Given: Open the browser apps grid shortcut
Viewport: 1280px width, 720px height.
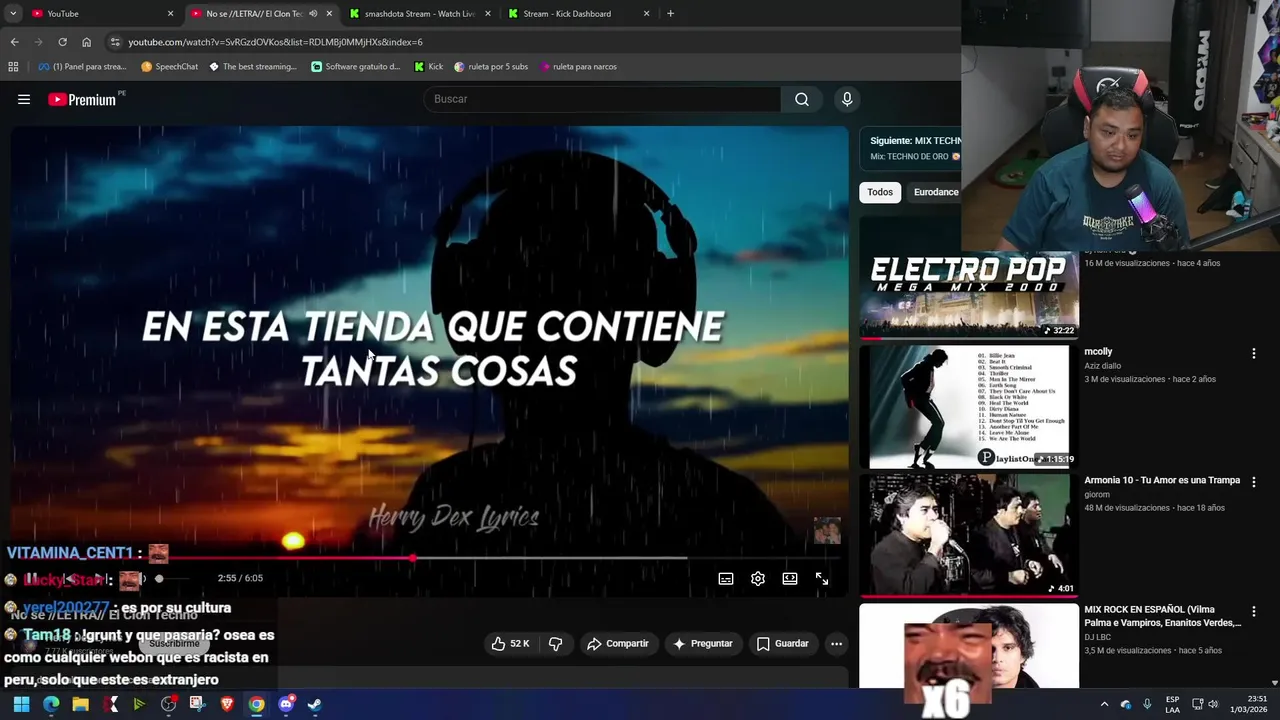Looking at the screenshot, I should (13, 67).
